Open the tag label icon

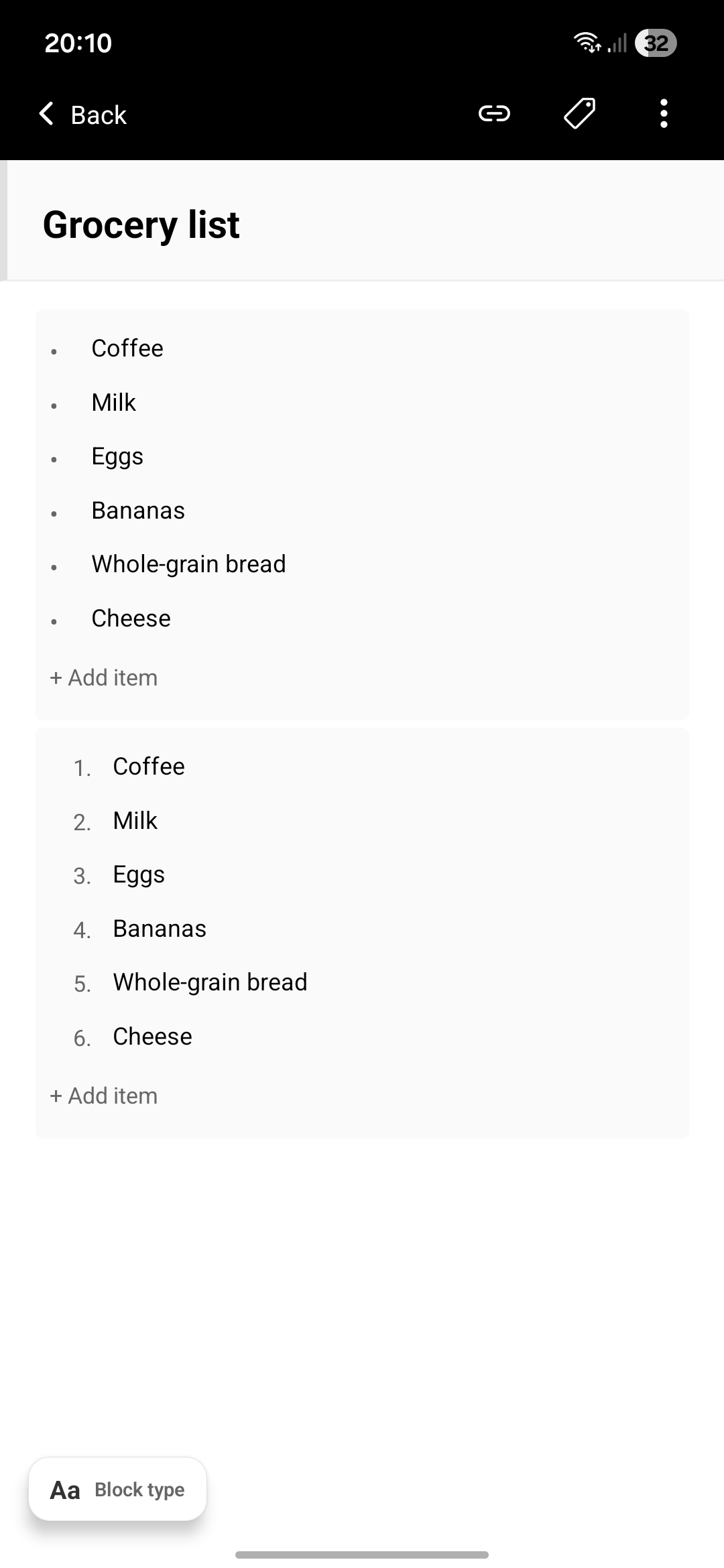pyautogui.click(x=579, y=113)
